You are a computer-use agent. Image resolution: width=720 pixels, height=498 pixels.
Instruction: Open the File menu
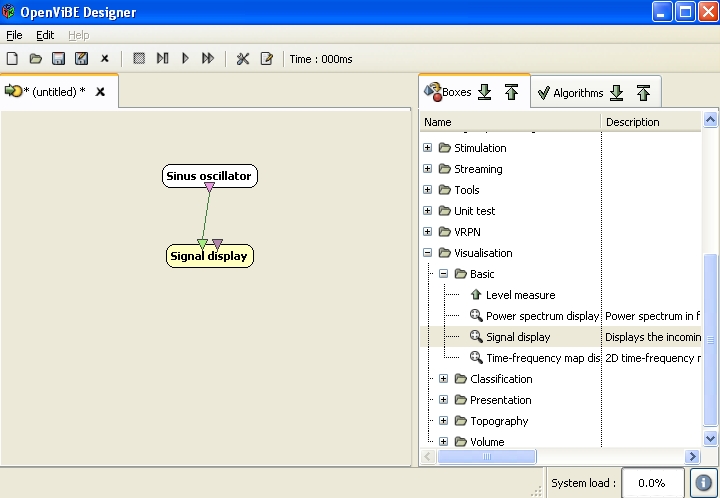coord(14,35)
